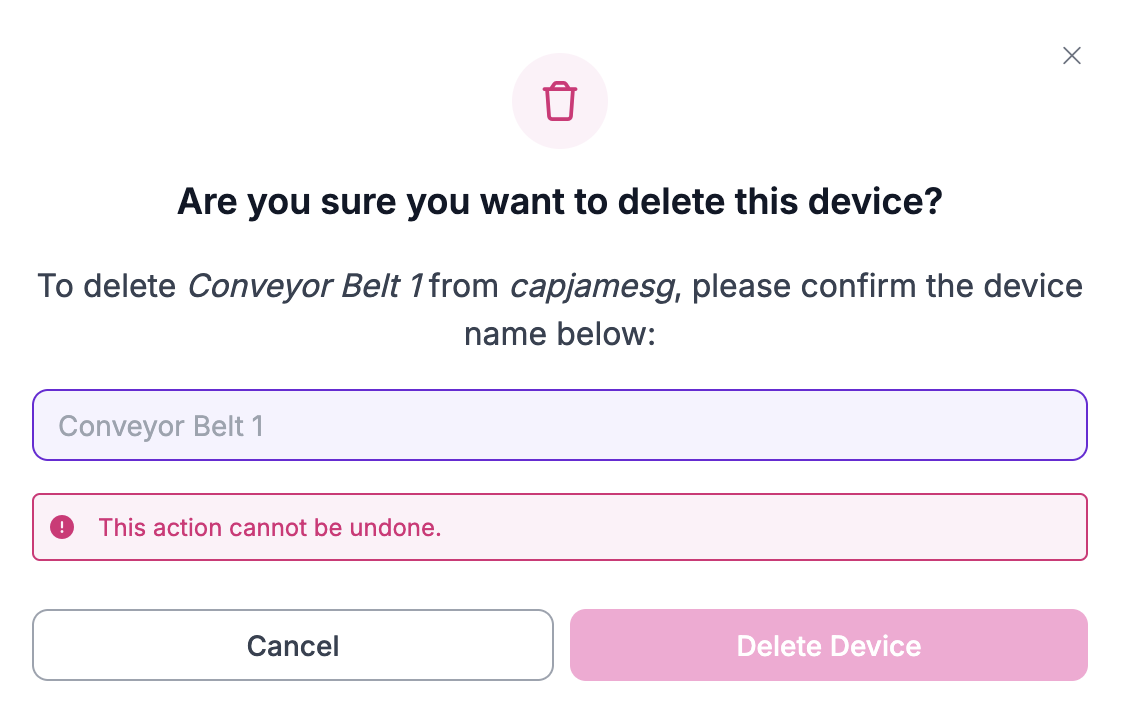Click the word 'from' in the description

pyautogui.click(x=464, y=287)
